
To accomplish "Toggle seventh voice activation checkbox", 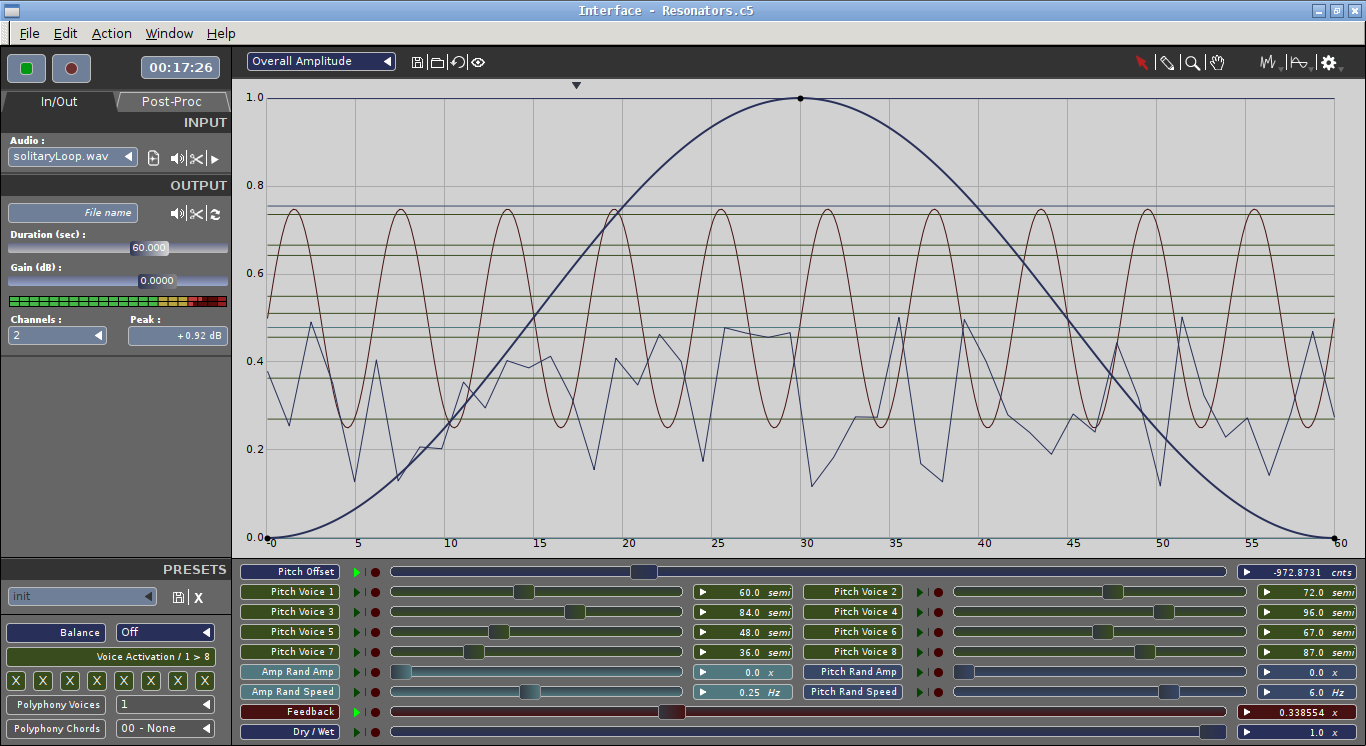I will [178, 681].
